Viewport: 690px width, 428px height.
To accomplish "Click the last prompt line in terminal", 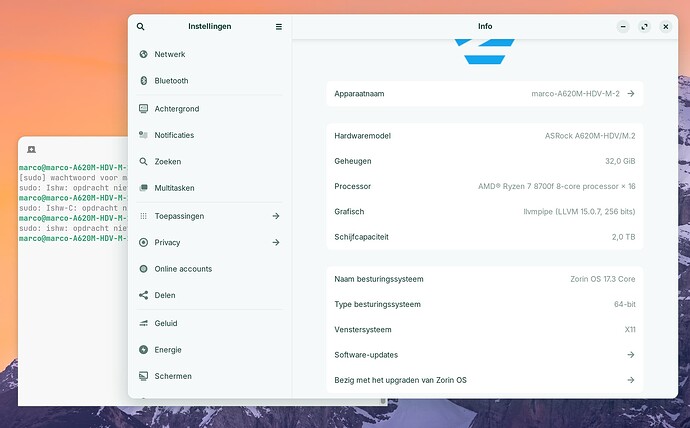I will [x=73, y=238].
